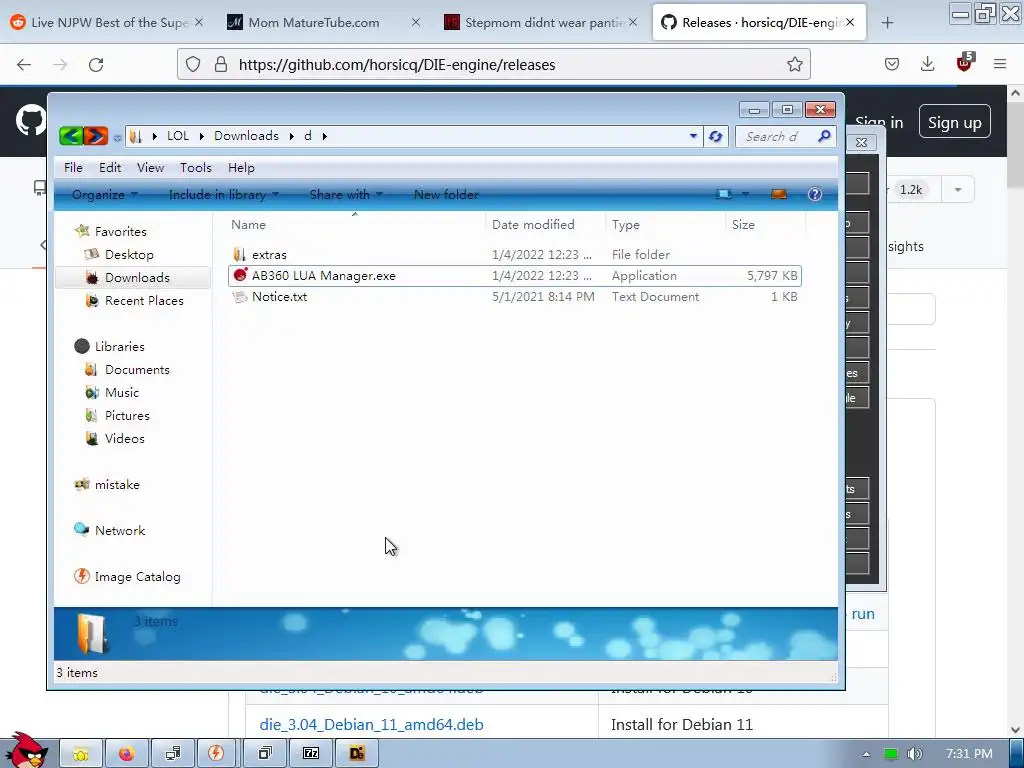Sort by Date modified column header

coord(545,224)
